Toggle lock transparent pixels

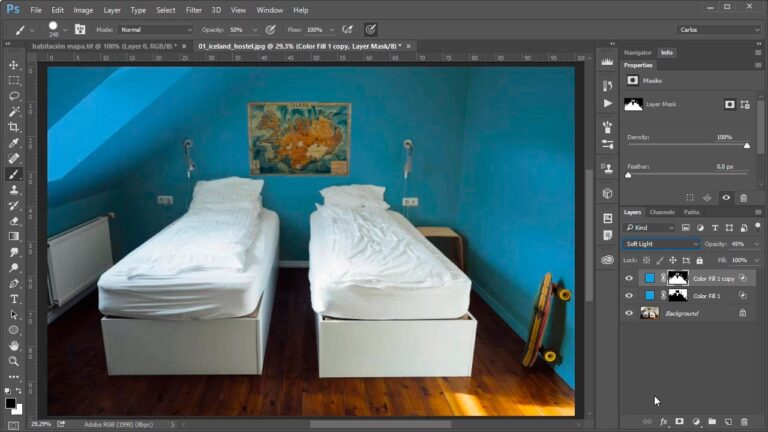647,260
